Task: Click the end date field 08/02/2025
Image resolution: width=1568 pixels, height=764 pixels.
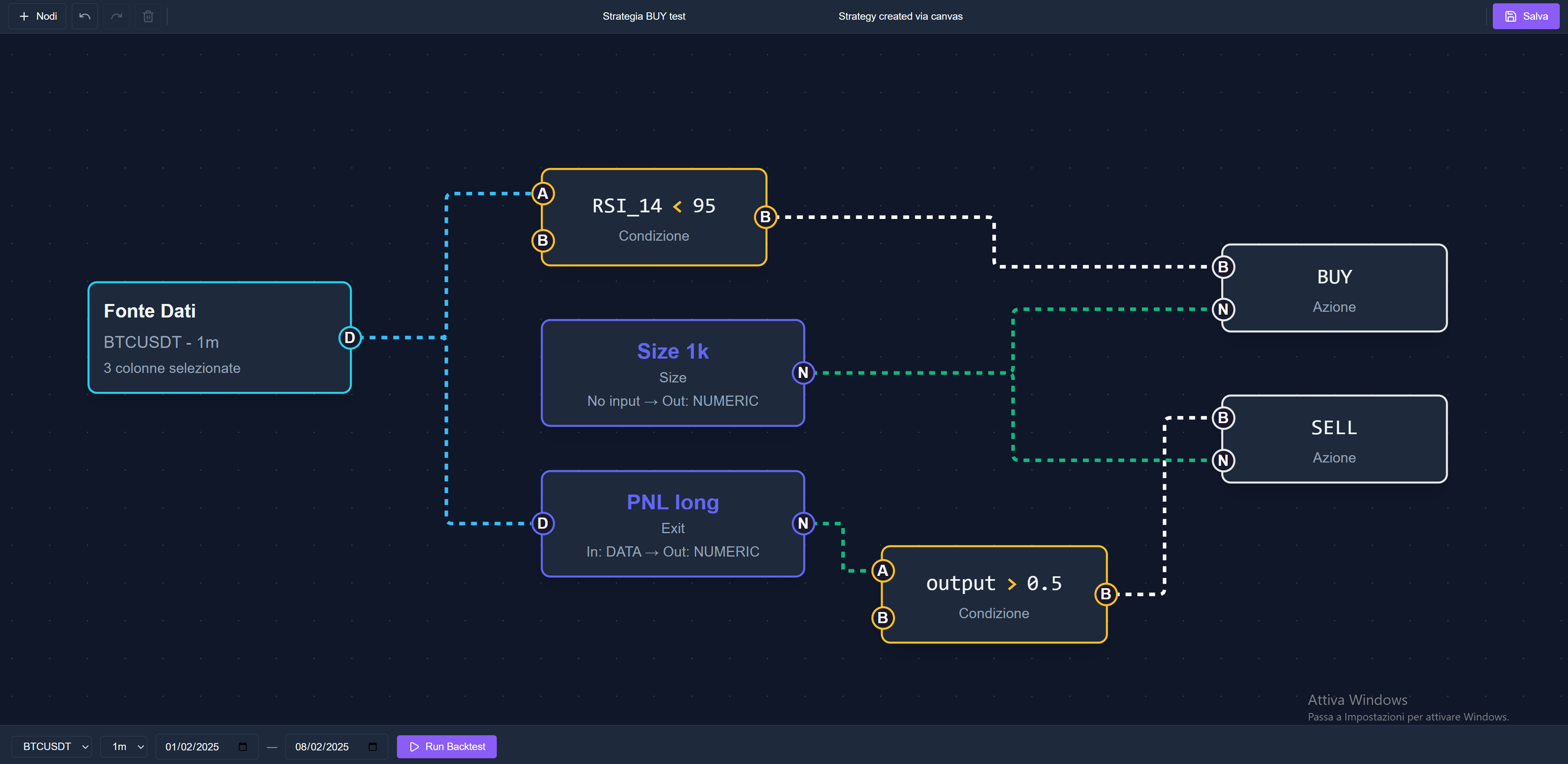Action: (x=322, y=746)
